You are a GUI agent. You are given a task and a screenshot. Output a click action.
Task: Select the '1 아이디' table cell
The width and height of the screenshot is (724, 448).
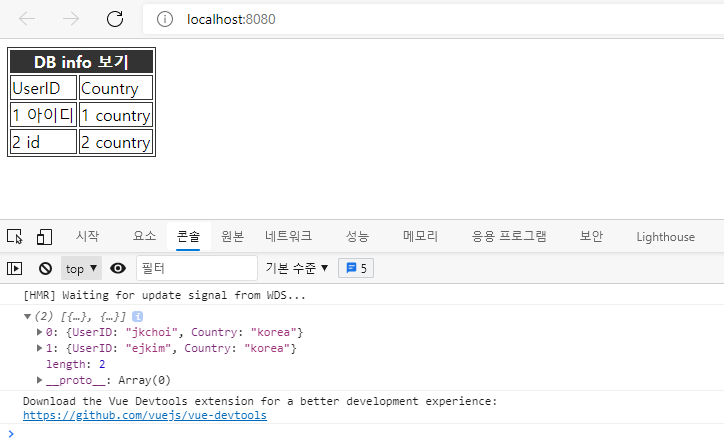pos(43,115)
